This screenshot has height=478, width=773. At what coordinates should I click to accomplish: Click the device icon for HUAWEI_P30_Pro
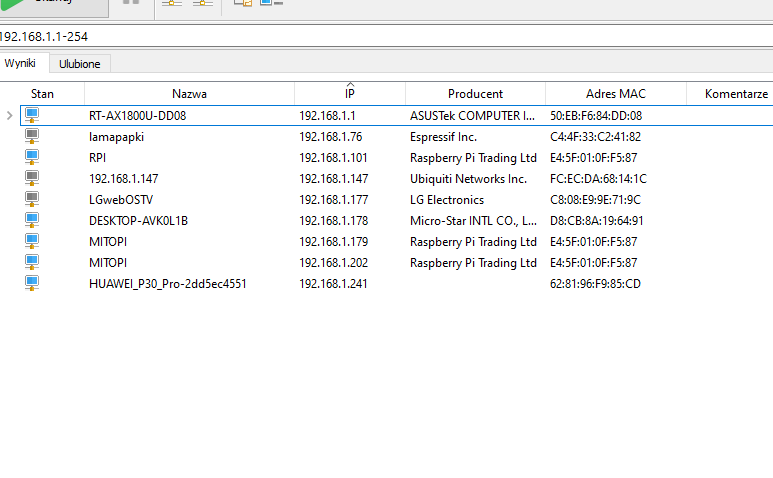click(x=32, y=283)
